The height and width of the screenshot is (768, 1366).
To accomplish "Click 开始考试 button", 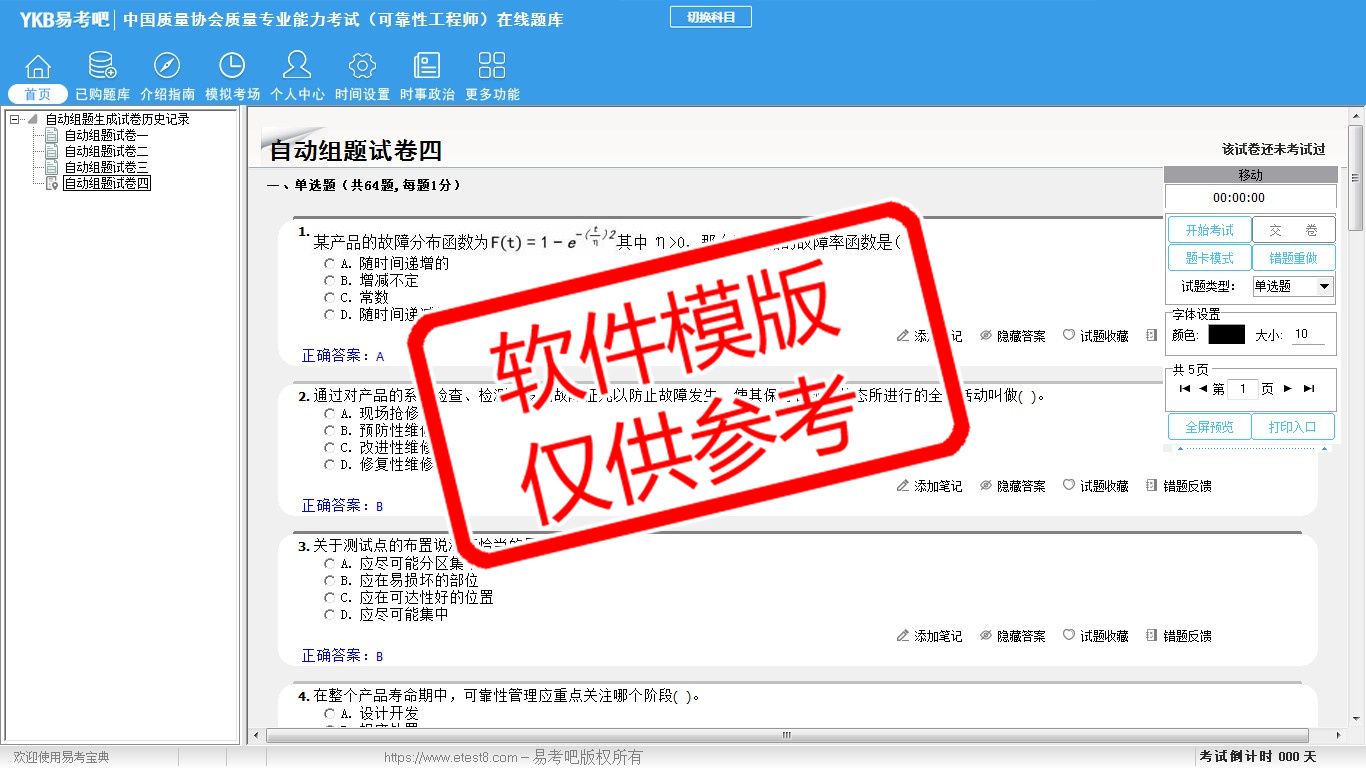I will 1210,230.
